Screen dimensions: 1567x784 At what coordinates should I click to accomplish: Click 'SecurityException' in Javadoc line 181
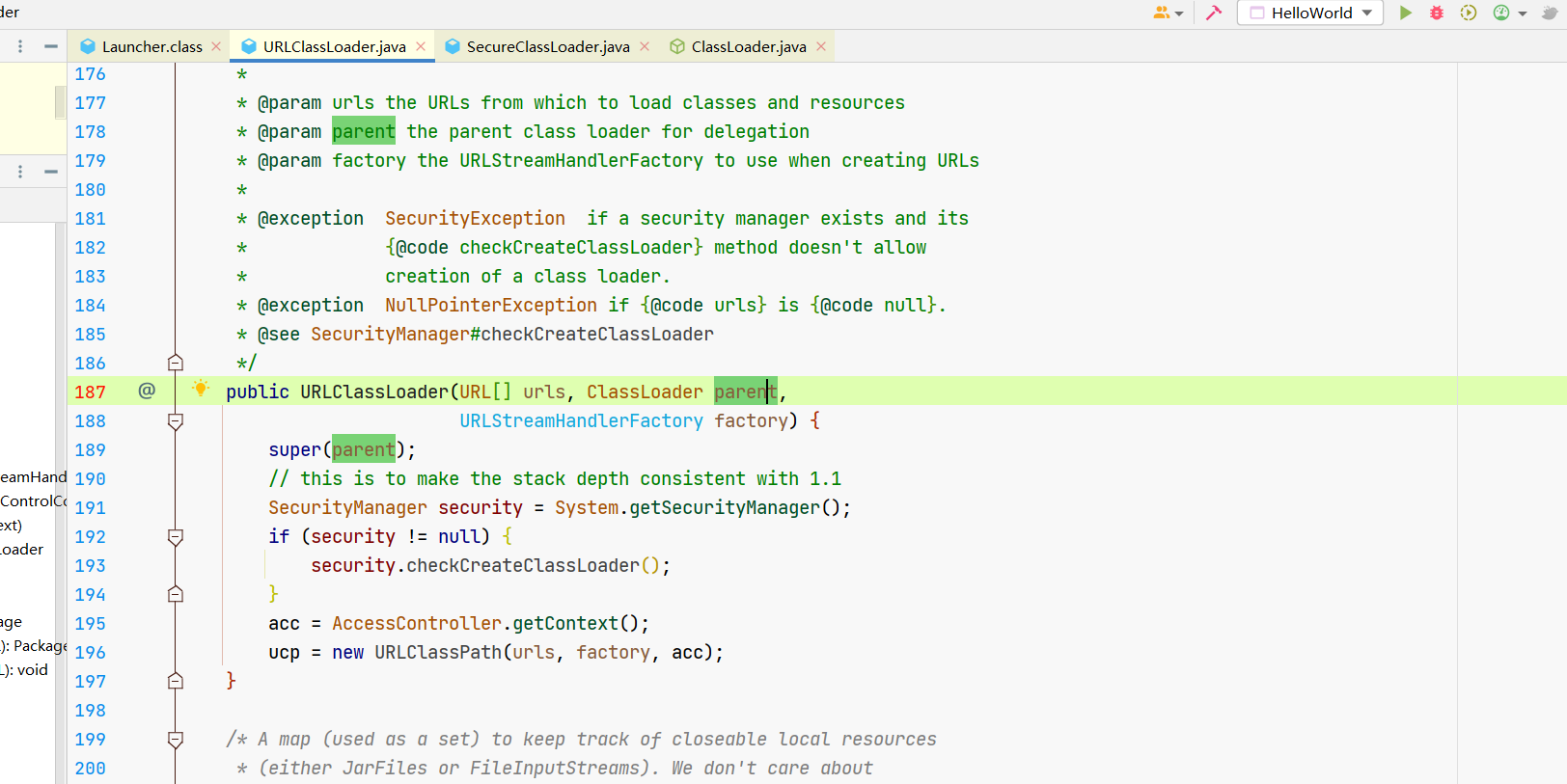tap(475, 218)
